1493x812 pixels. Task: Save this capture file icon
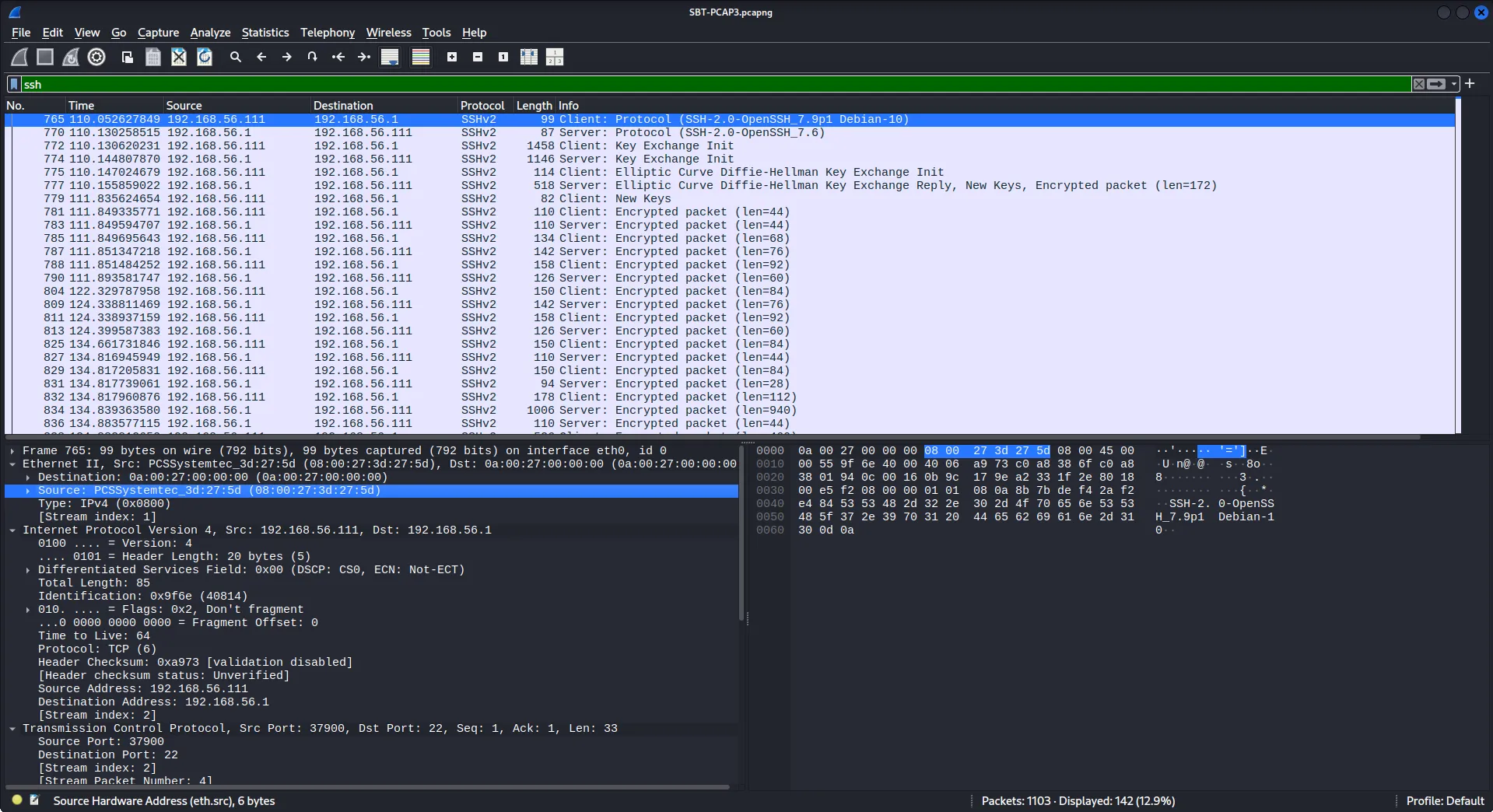(153, 57)
